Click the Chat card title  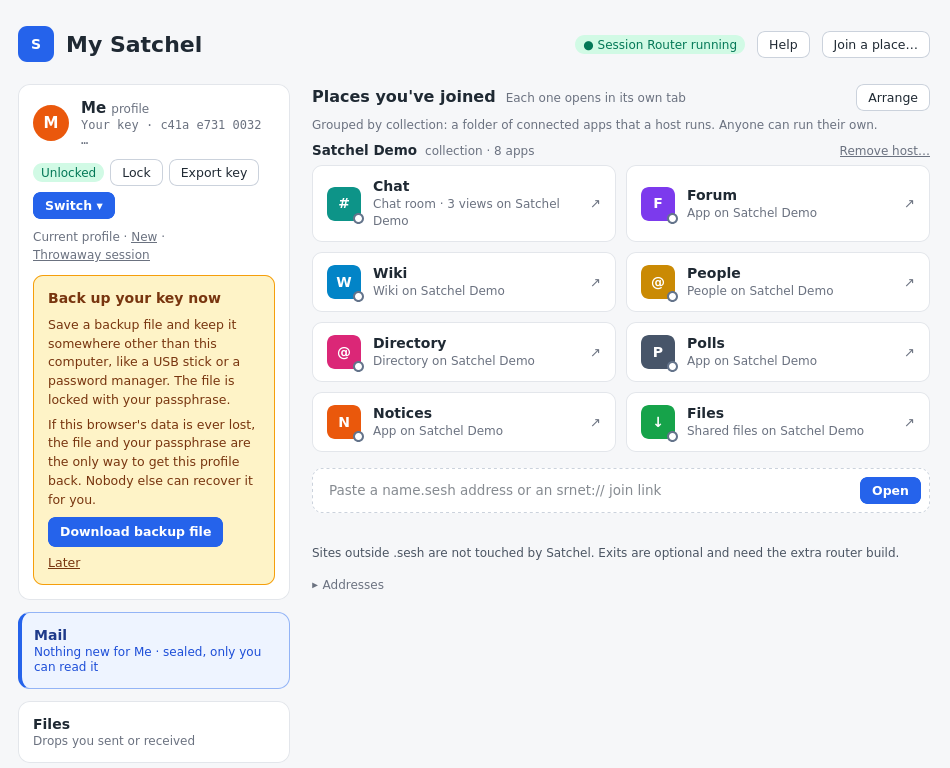391,186
